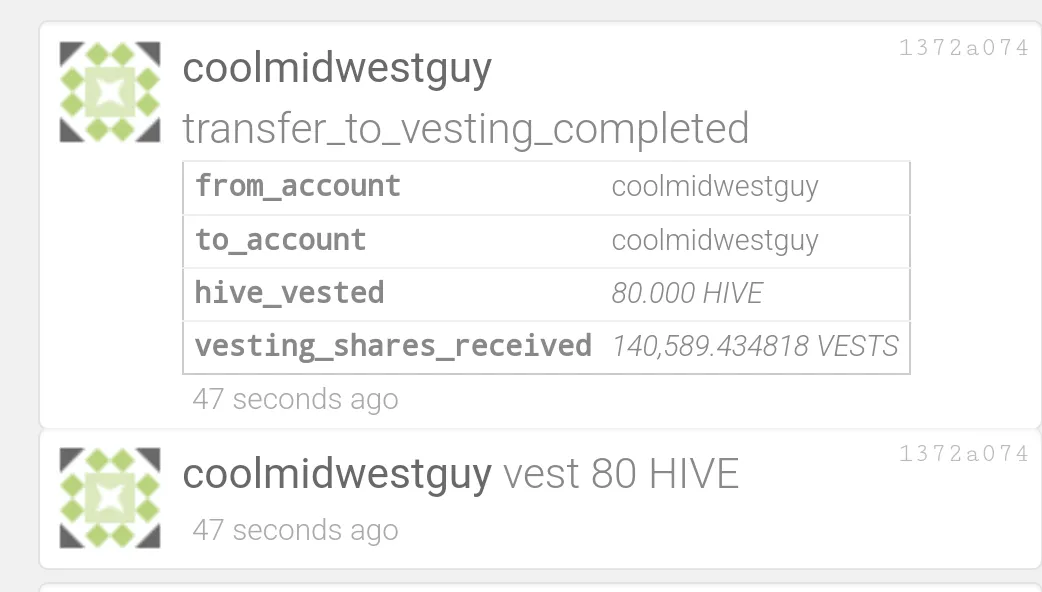1042x592 pixels.
Task: Click the hive_vested field label
Action: point(290,294)
